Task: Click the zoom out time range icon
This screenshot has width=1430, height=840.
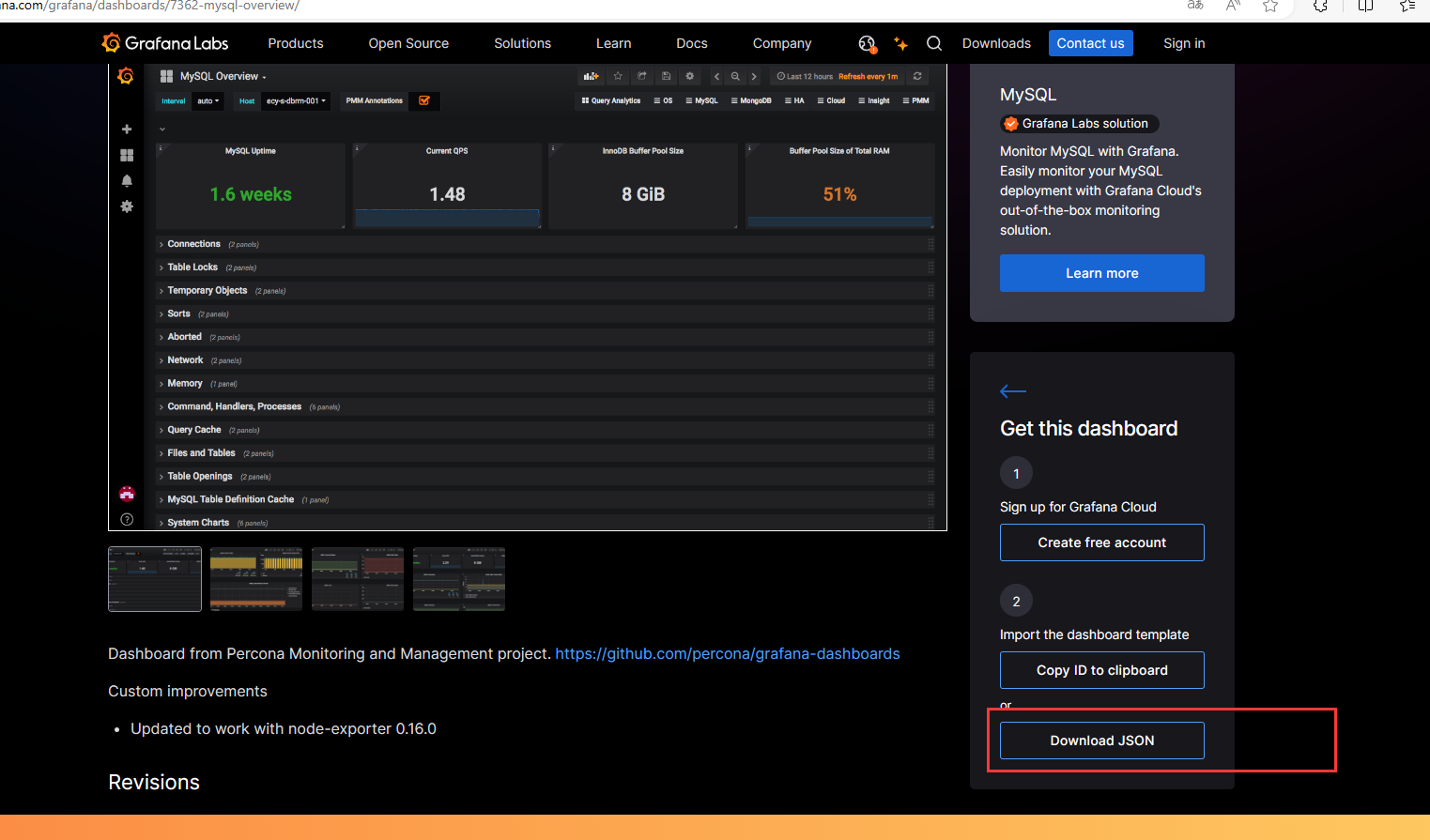Action: pyautogui.click(x=735, y=76)
